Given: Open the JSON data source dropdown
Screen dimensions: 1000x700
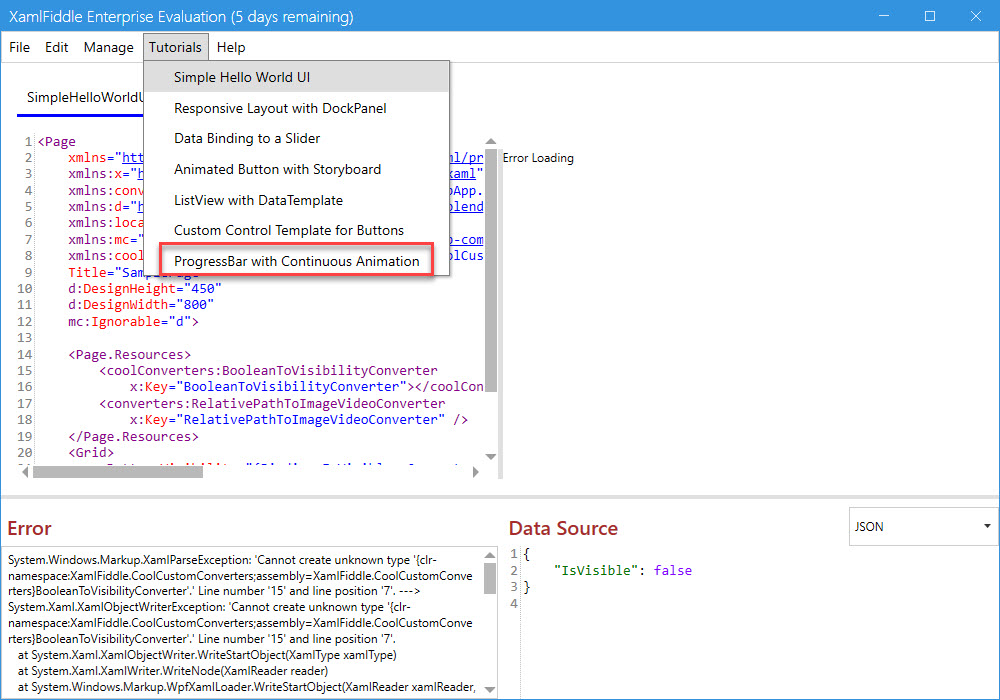Looking at the screenshot, I should (x=923, y=527).
